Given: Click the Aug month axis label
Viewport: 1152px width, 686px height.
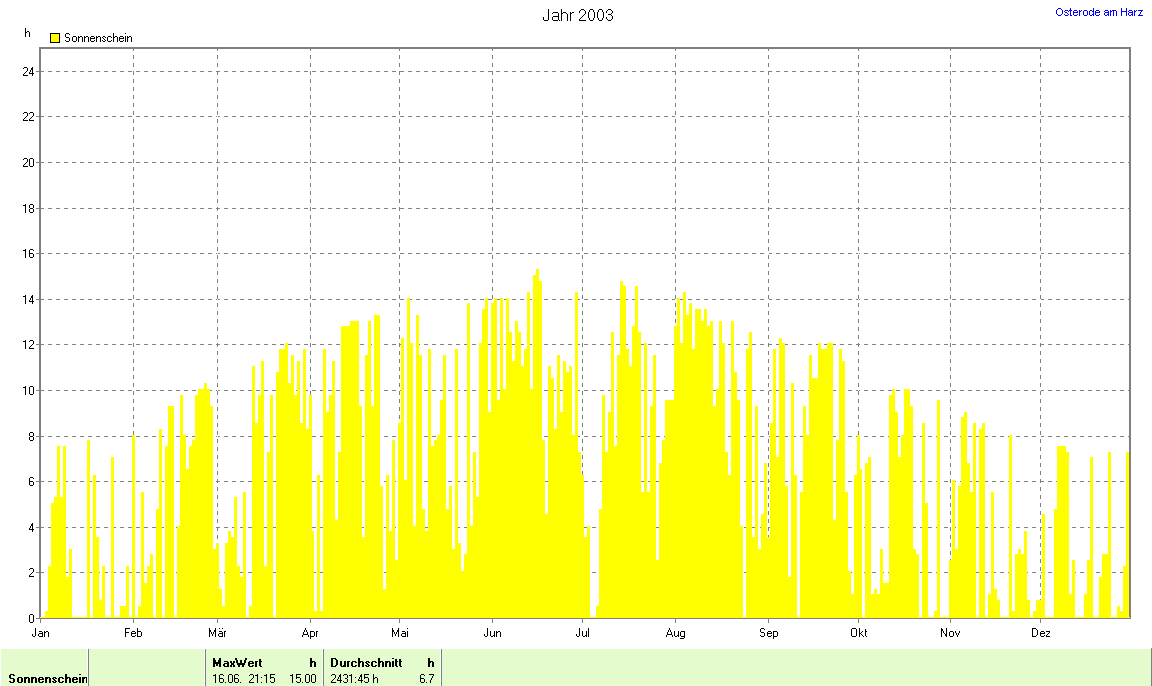Looking at the screenshot, I should pos(675,633).
